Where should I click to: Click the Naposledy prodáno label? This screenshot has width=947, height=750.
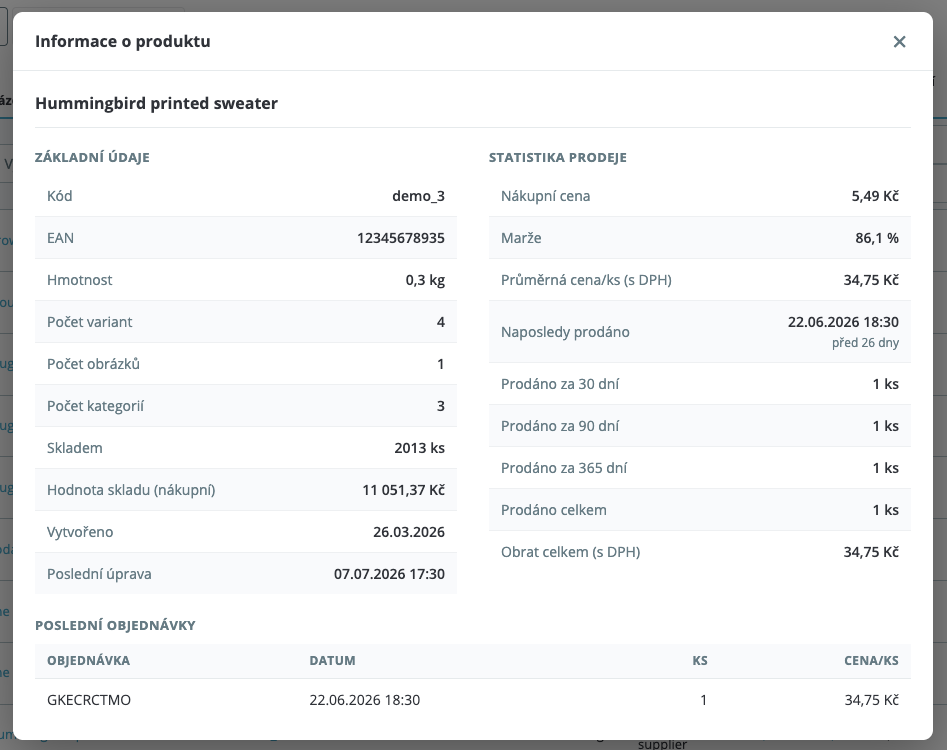[565, 332]
